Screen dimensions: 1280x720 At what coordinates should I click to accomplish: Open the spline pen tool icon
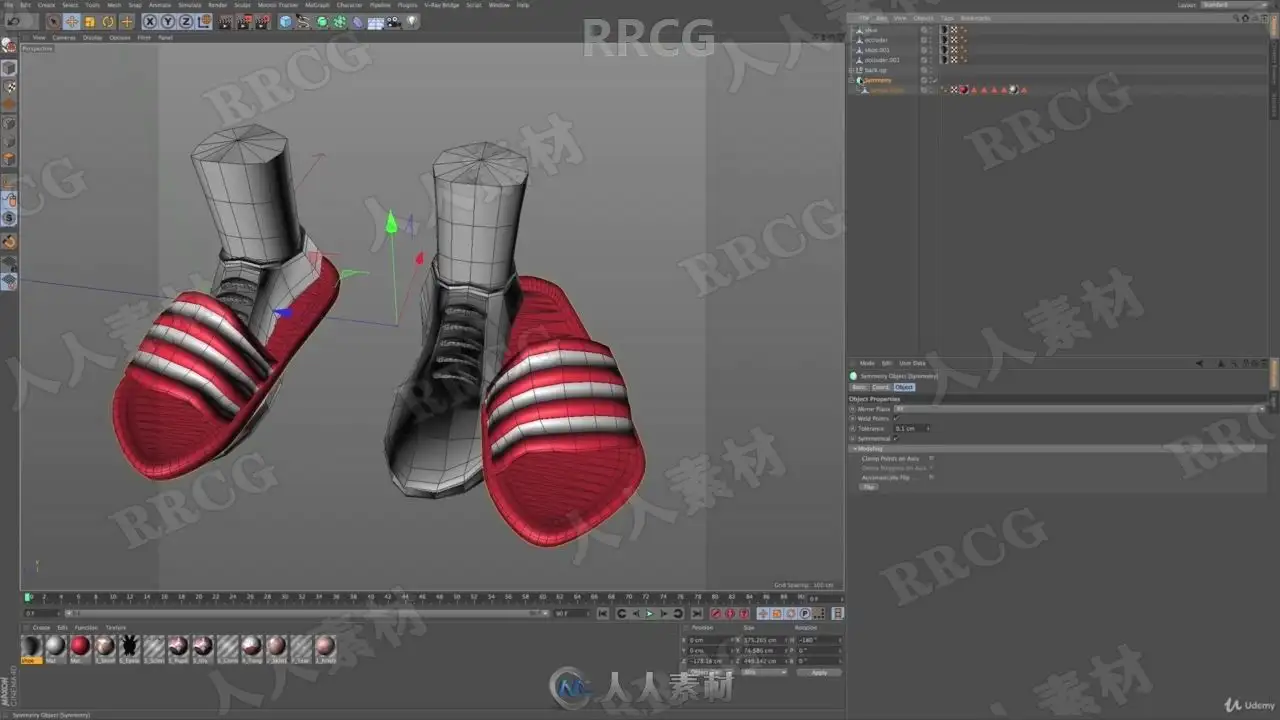click(304, 22)
